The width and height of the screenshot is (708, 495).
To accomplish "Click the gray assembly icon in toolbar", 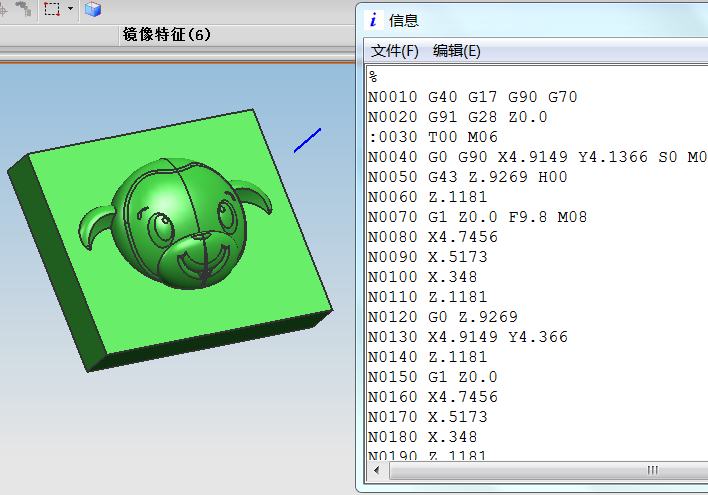I will click(x=23, y=9).
